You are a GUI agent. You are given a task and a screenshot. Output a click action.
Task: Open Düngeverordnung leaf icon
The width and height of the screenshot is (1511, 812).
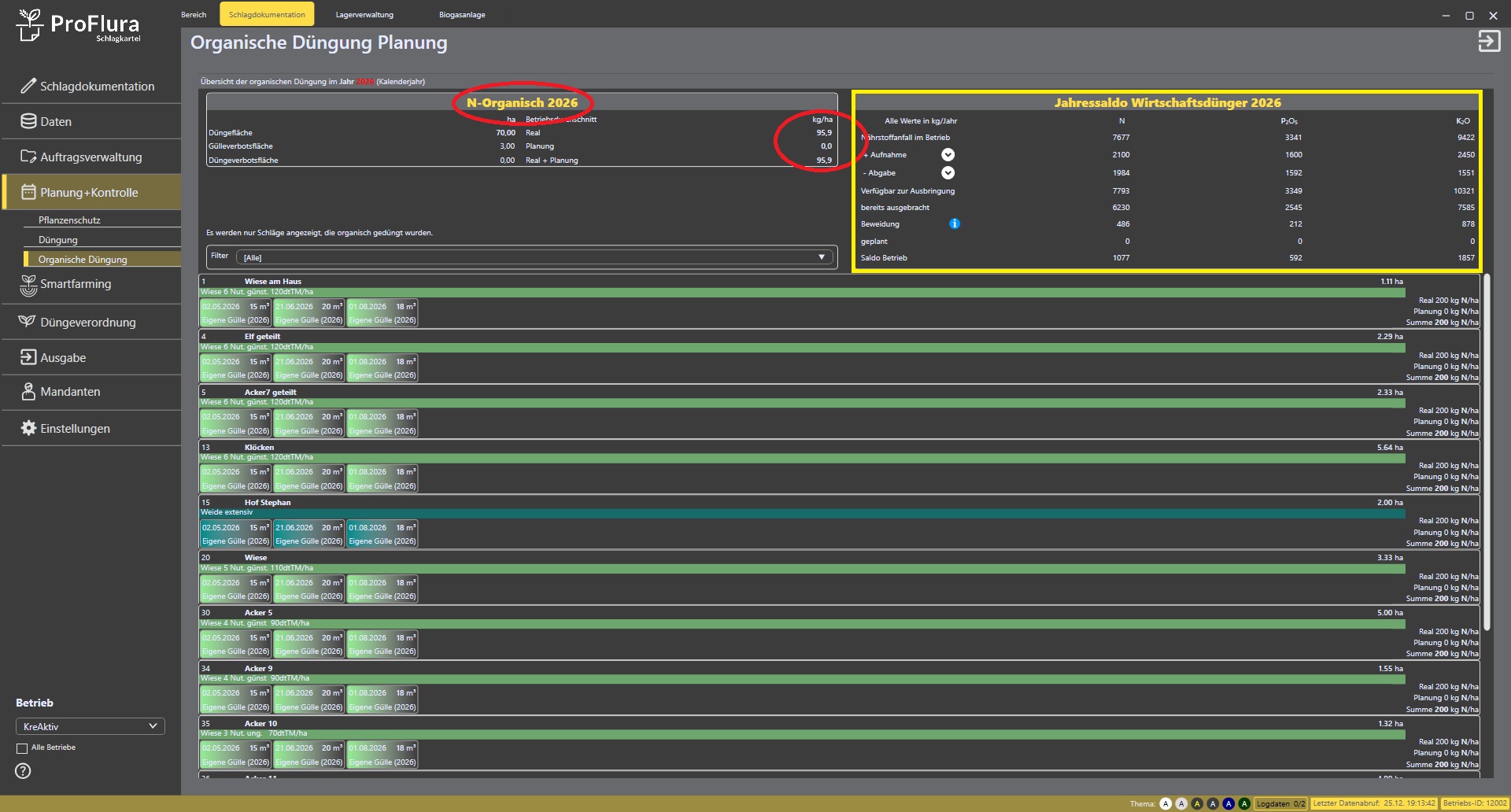tap(28, 322)
